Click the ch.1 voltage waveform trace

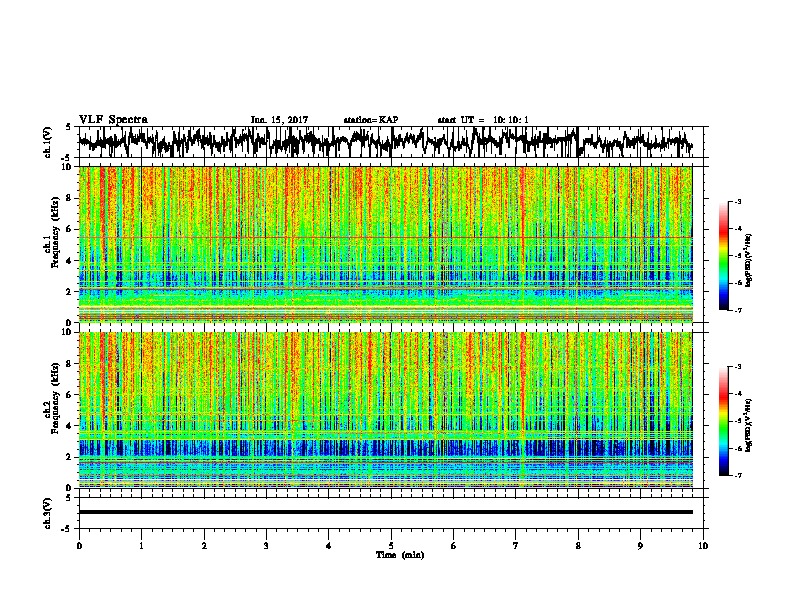385,142
